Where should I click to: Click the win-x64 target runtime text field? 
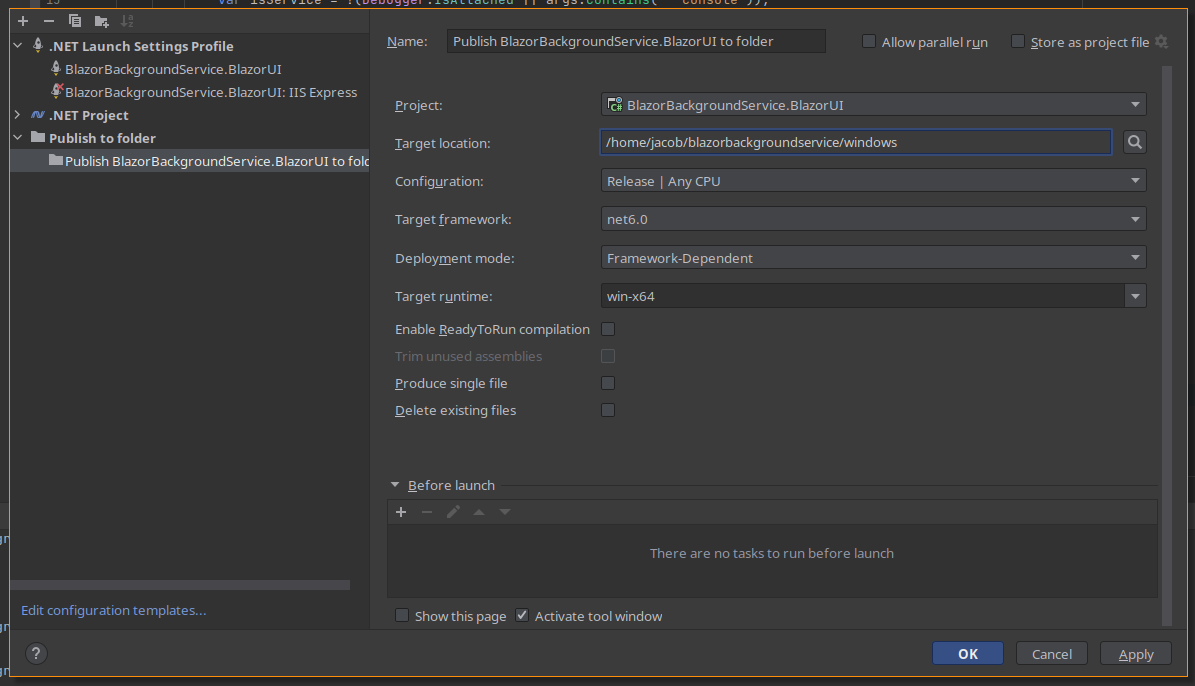click(863, 296)
